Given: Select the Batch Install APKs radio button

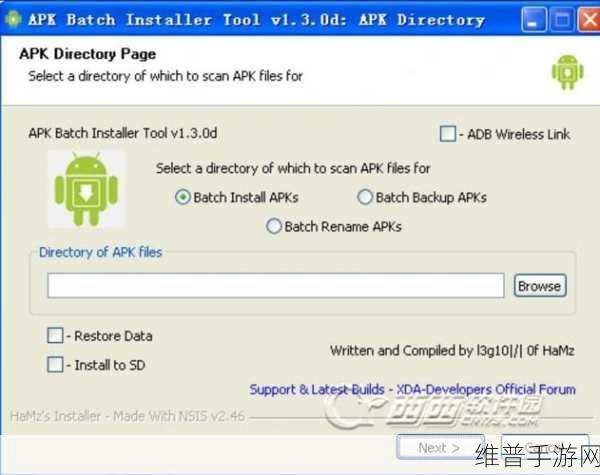Looking at the screenshot, I should [183, 198].
